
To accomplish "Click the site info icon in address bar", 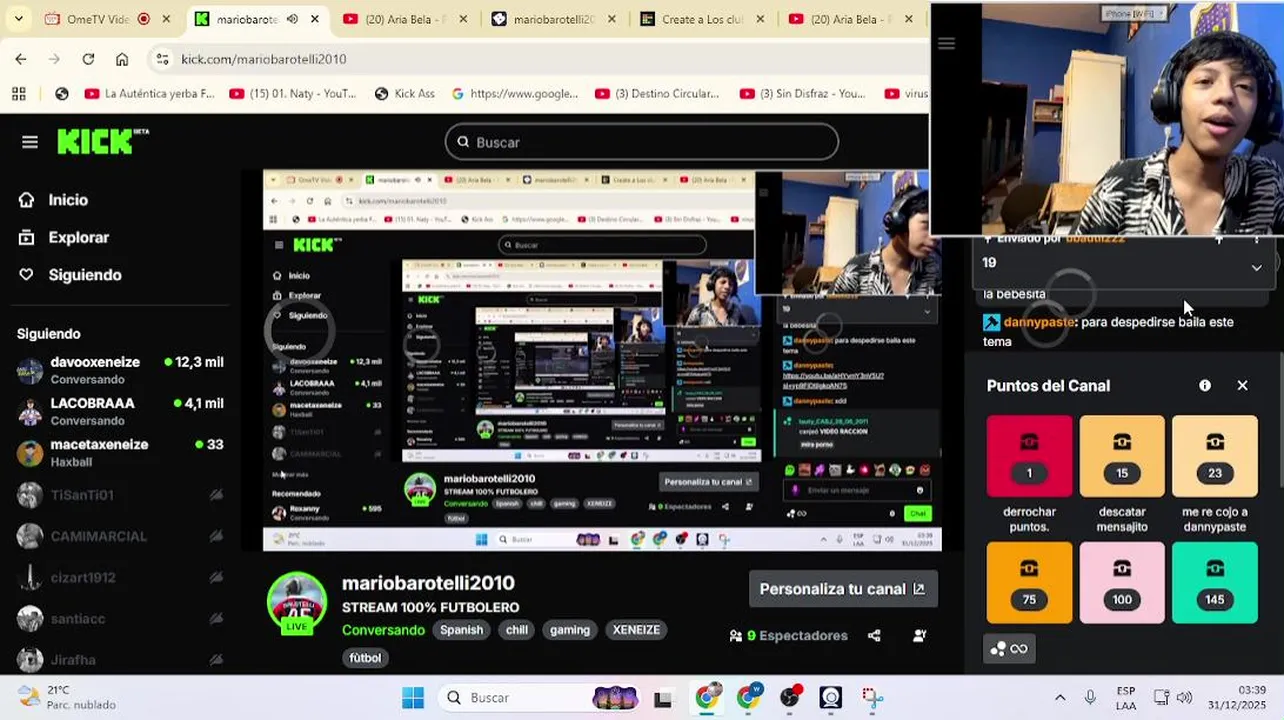I will tap(163, 59).
